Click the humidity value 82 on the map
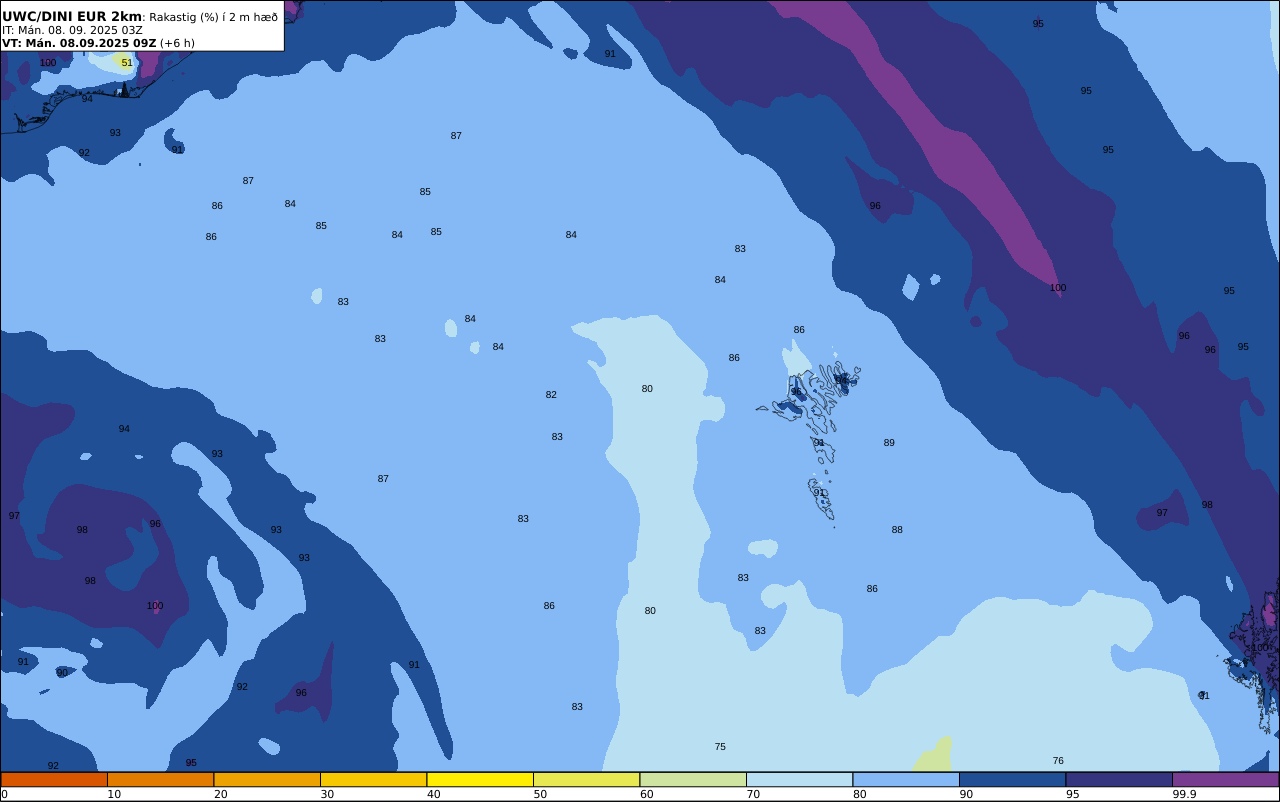1280x802 pixels. [551, 395]
